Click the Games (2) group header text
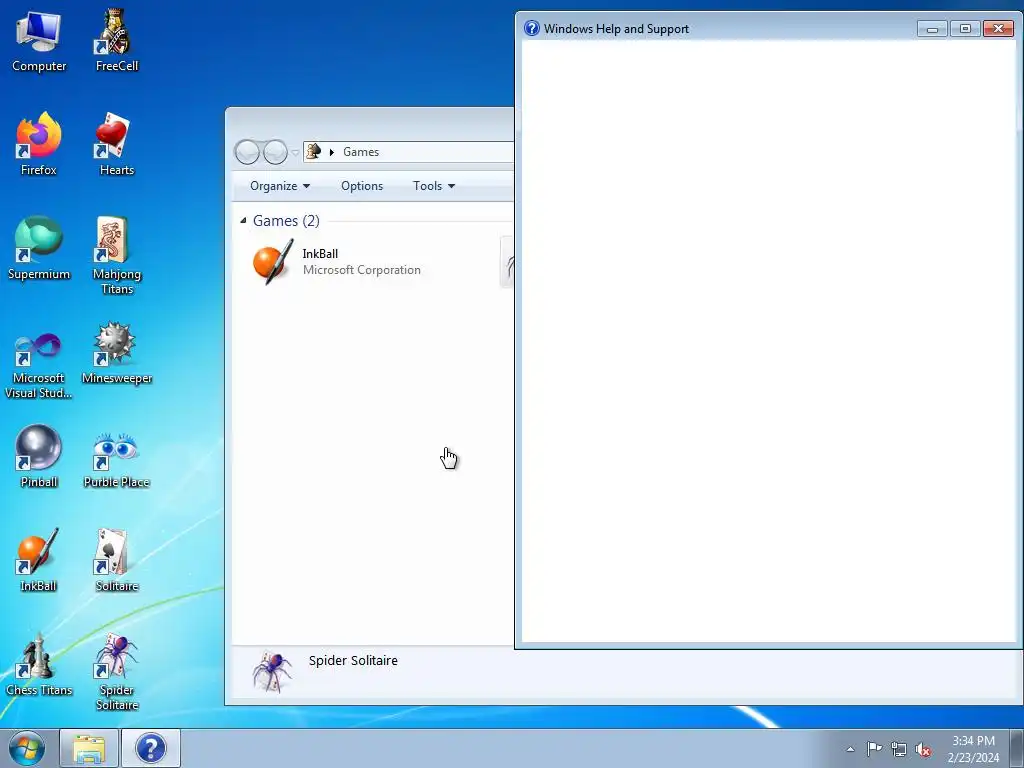1024x768 pixels. tap(286, 221)
